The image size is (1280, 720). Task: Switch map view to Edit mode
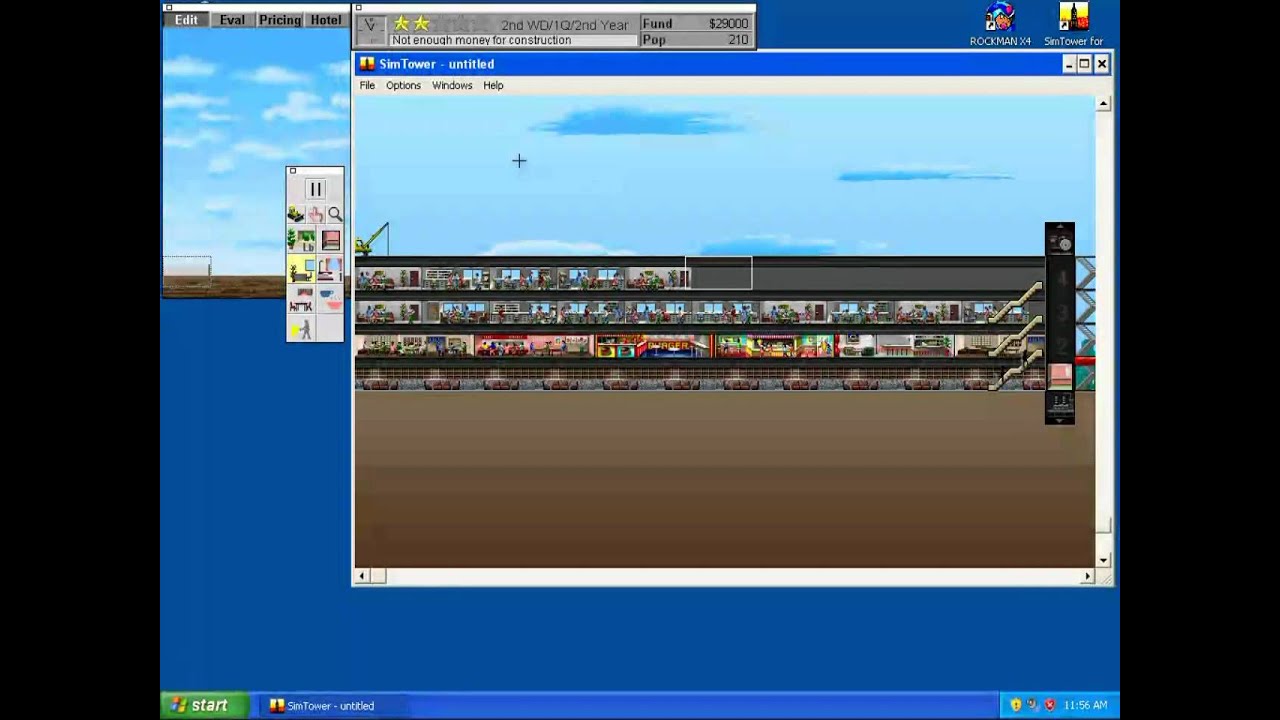(x=186, y=20)
